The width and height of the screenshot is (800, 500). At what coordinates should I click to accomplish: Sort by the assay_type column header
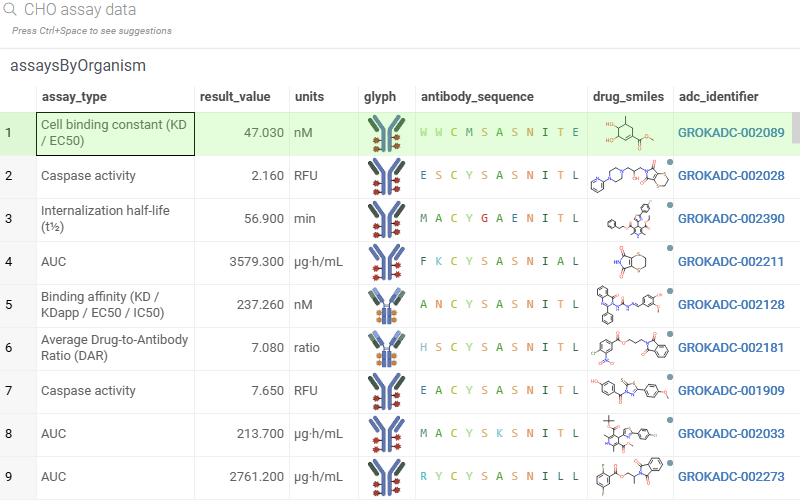(x=74, y=97)
